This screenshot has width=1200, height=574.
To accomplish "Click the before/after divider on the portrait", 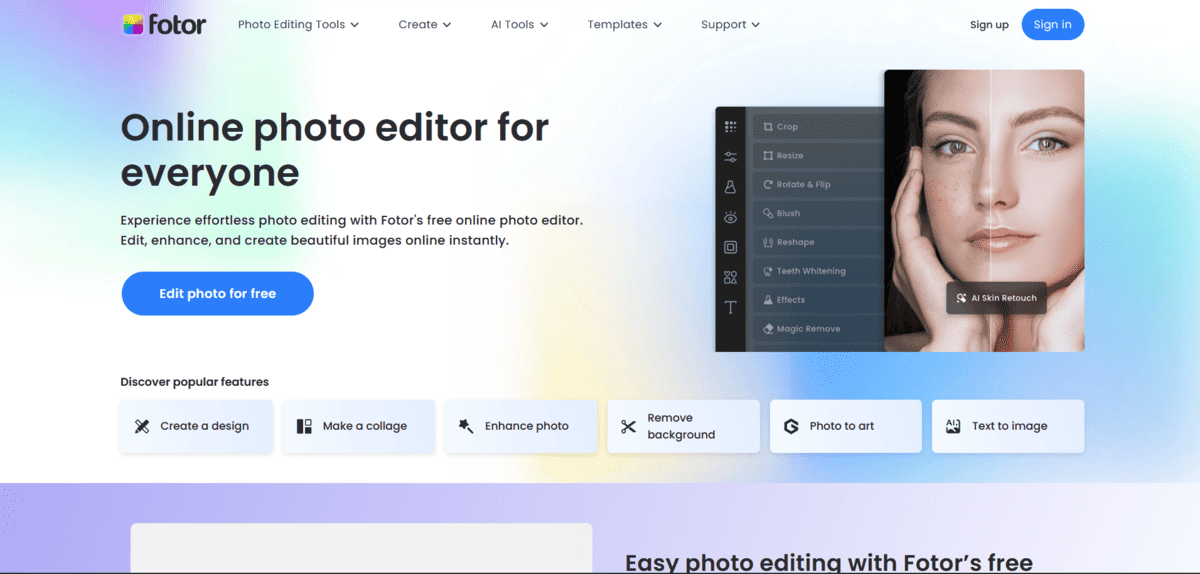I will pyautogui.click(x=990, y=200).
